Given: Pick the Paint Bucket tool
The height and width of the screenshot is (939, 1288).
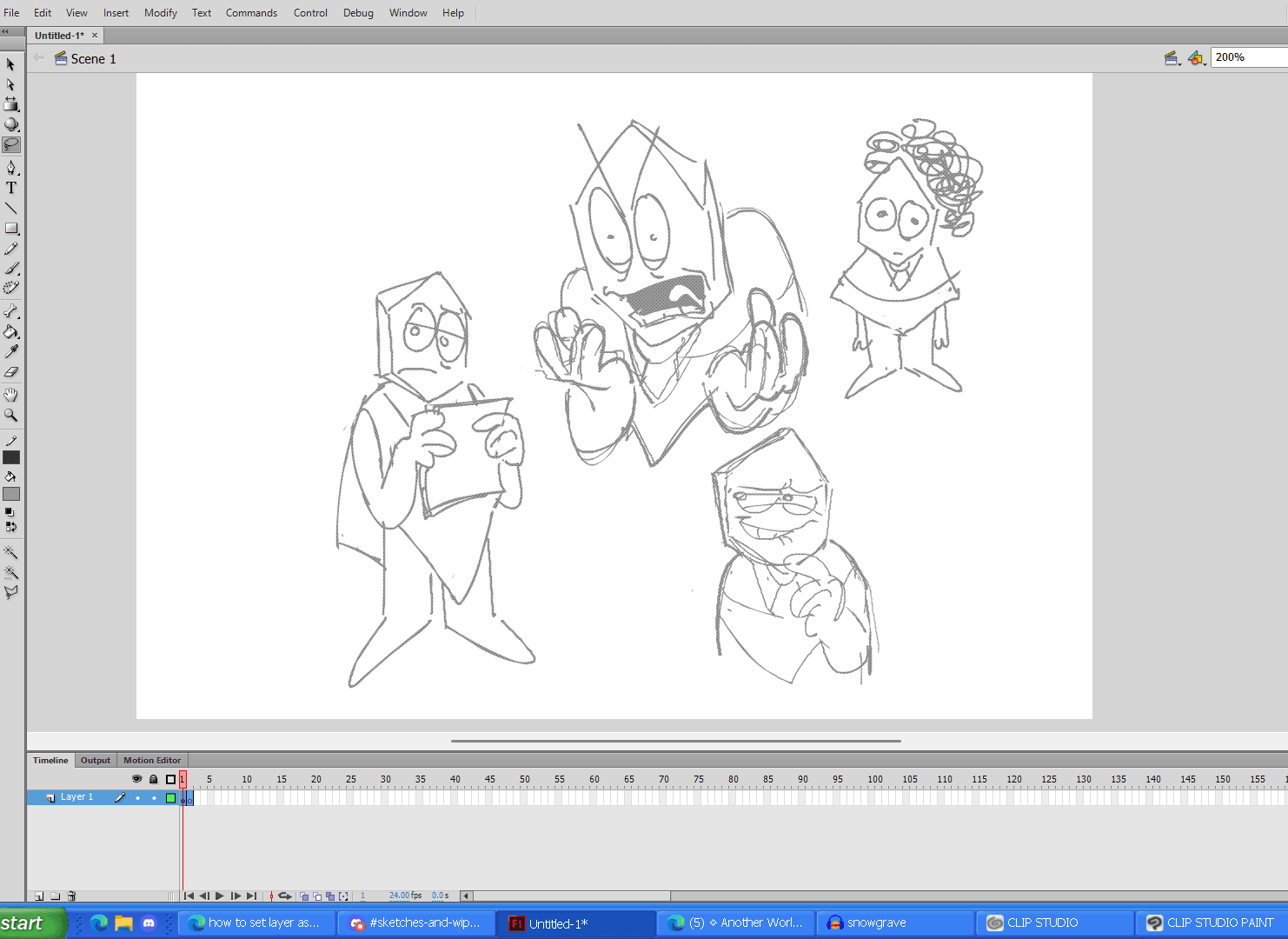Looking at the screenshot, I should pos(11,331).
